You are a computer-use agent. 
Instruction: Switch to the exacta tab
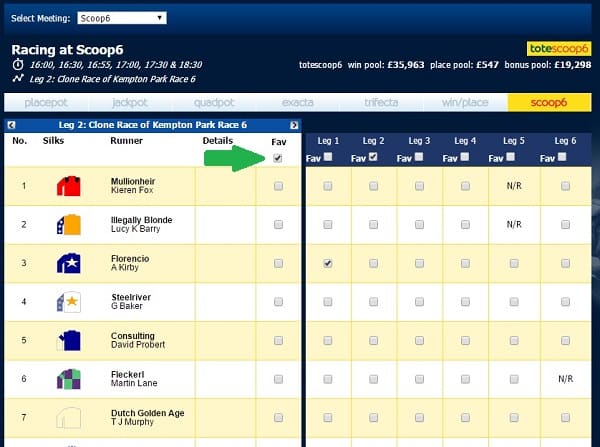[298, 103]
